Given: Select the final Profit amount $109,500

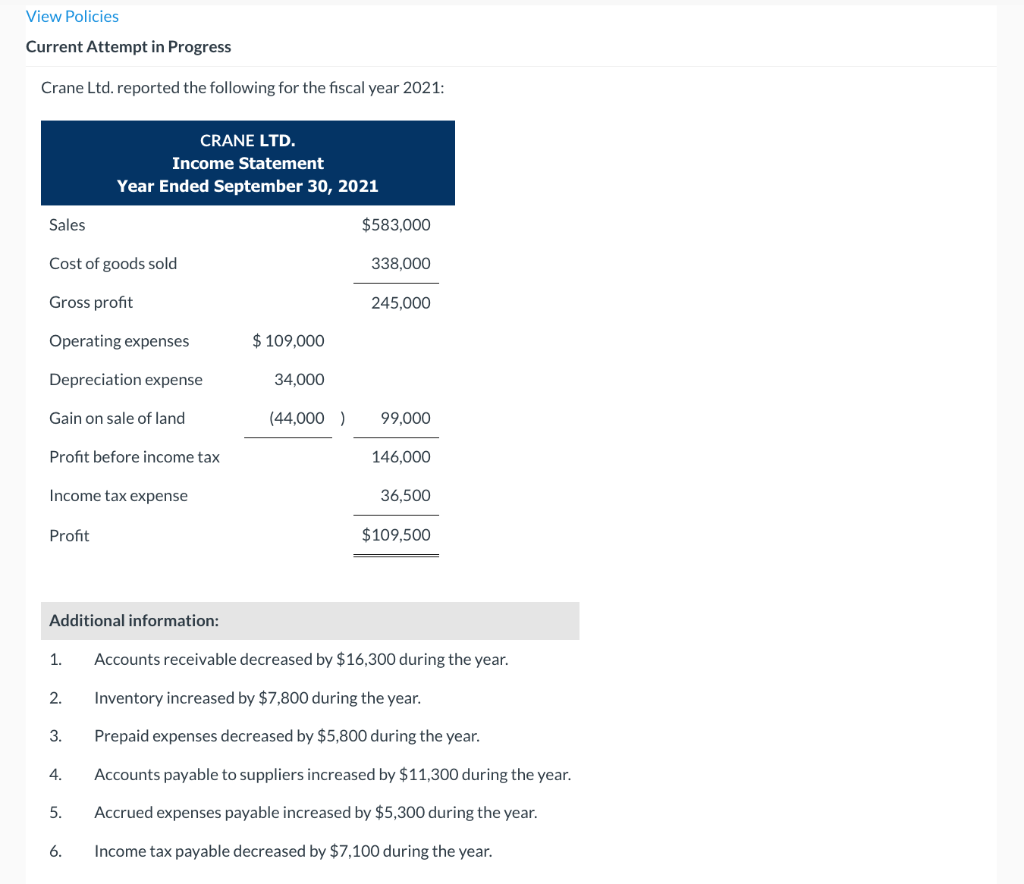Looking at the screenshot, I should (x=395, y=534).
